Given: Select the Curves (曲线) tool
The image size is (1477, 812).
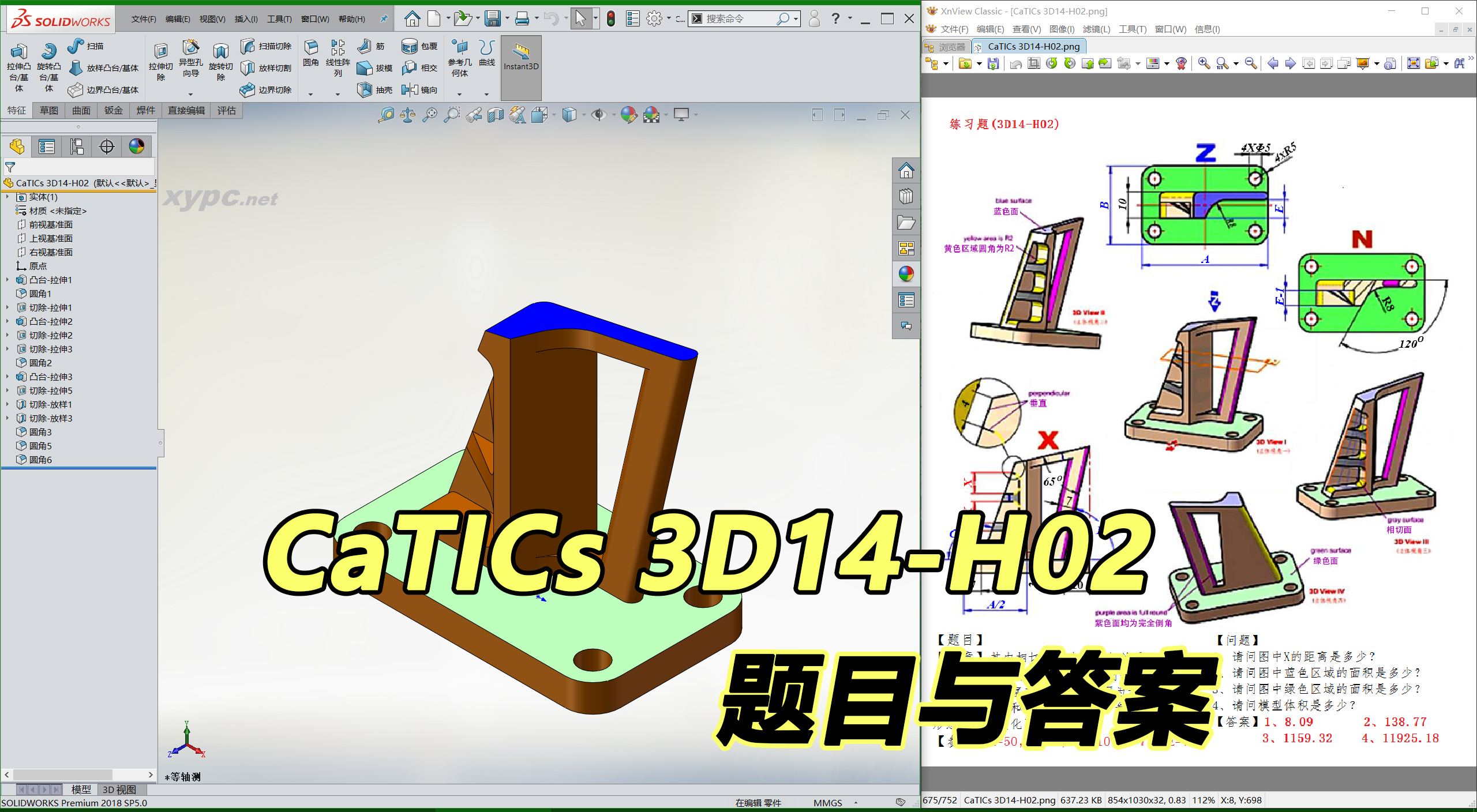Looking at the screenshot, I should click(x=487, y=53).
